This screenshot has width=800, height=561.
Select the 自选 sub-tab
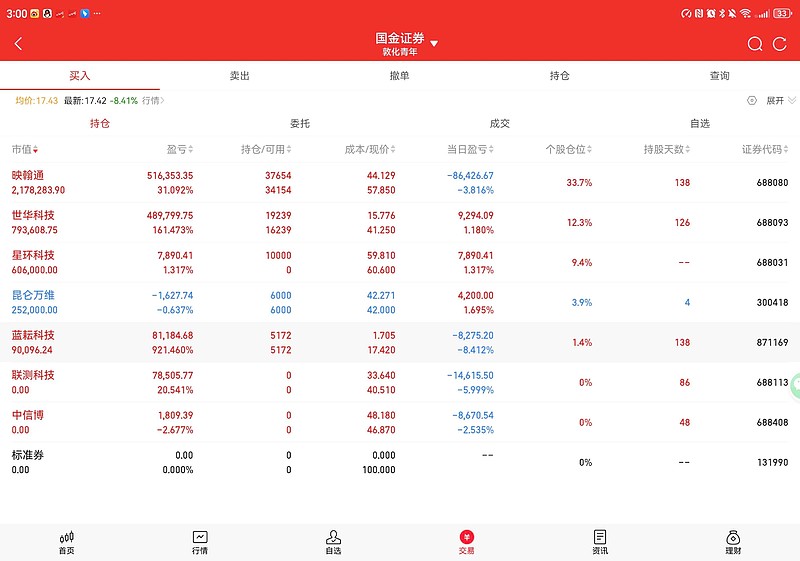tap(700, 123)
